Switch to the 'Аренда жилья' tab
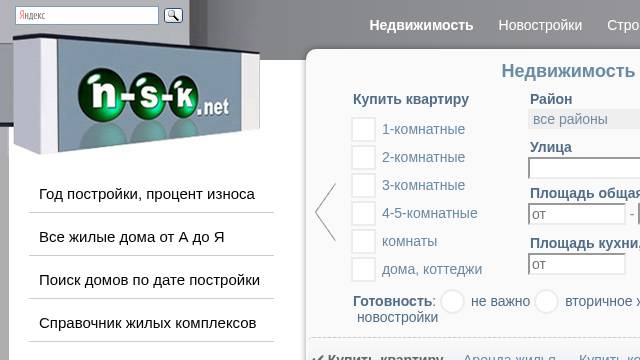Viewport: 640px width, 360px height. 509,357
